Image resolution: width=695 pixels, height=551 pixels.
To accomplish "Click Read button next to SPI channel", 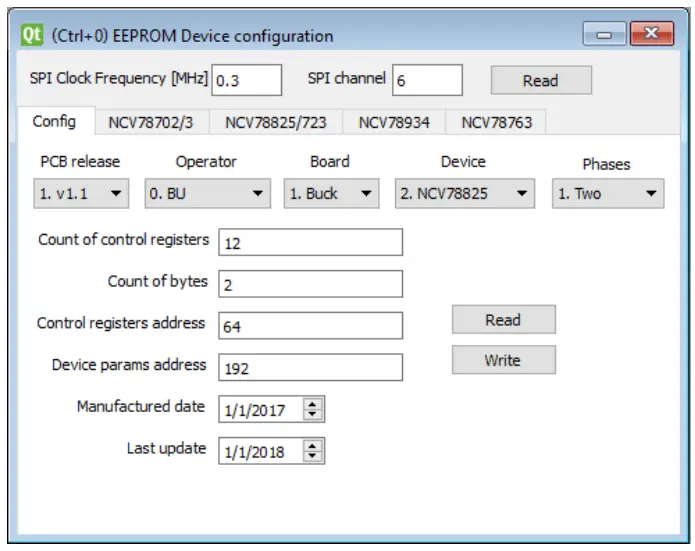I will [541, 80].
